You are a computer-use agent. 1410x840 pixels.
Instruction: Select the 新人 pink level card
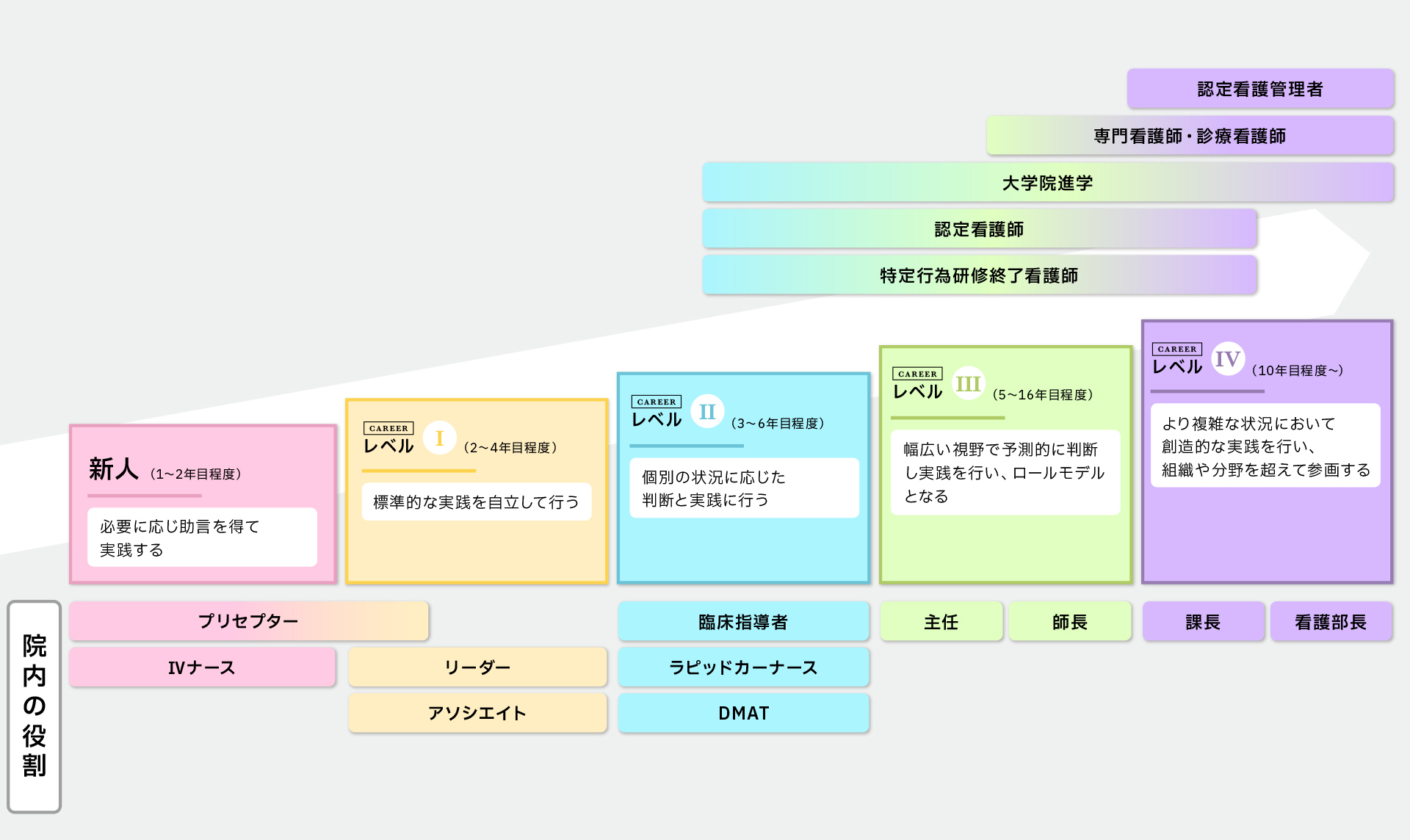click(x=203, y=504)
